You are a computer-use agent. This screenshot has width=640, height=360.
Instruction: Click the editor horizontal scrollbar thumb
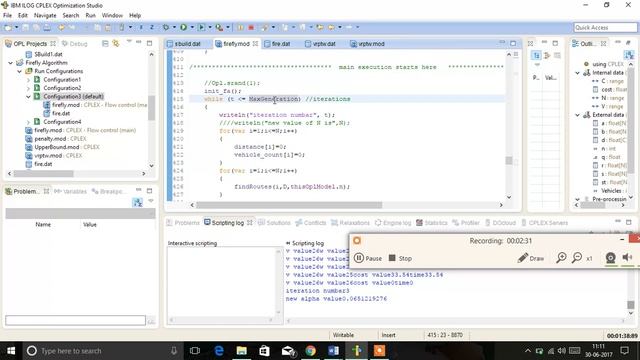point(289,205)
